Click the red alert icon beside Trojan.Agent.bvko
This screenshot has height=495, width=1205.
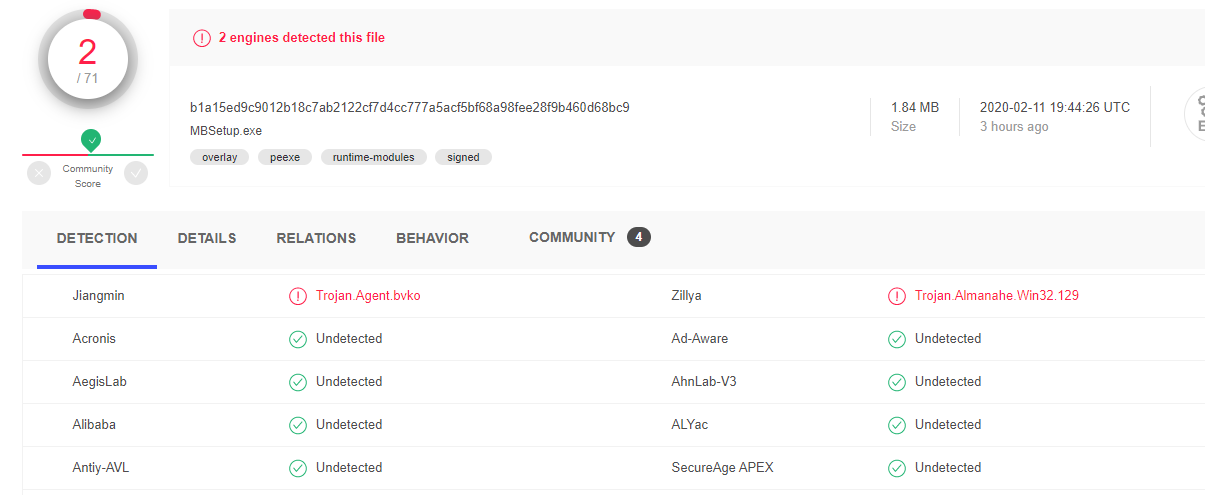pyautogui.click(x=298, y=296)
